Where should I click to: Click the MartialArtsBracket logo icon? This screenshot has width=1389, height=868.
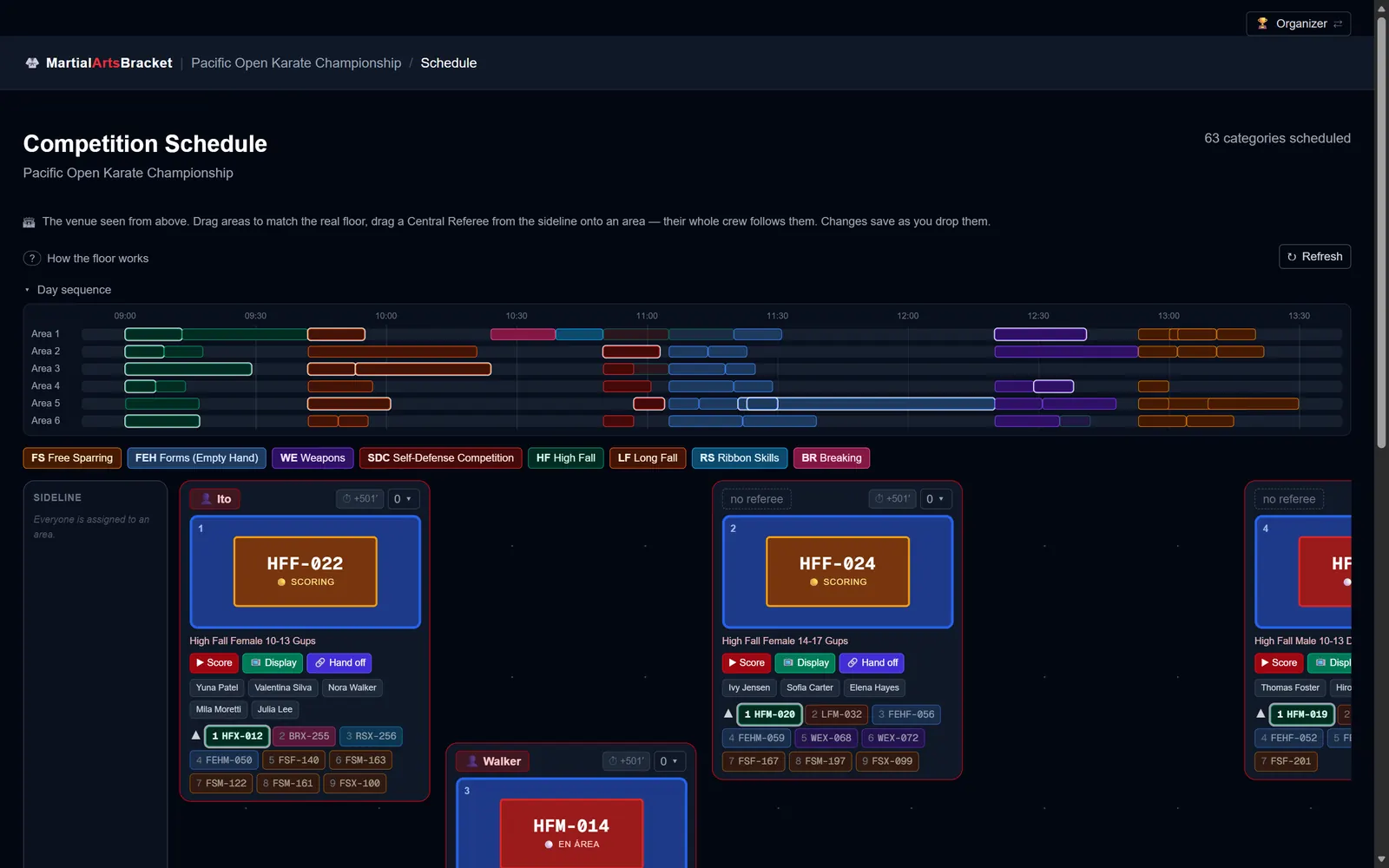tap(32, 63)
